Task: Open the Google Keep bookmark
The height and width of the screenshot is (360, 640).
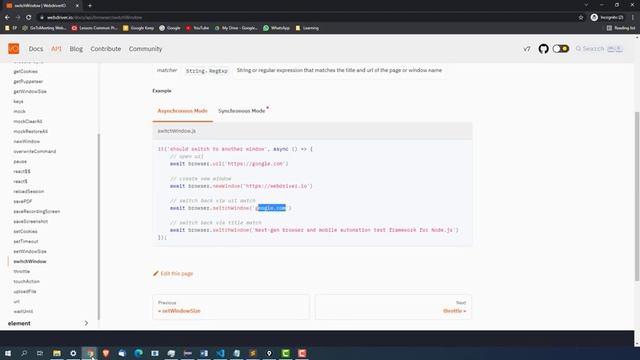Action: click(x=138, y=28)
